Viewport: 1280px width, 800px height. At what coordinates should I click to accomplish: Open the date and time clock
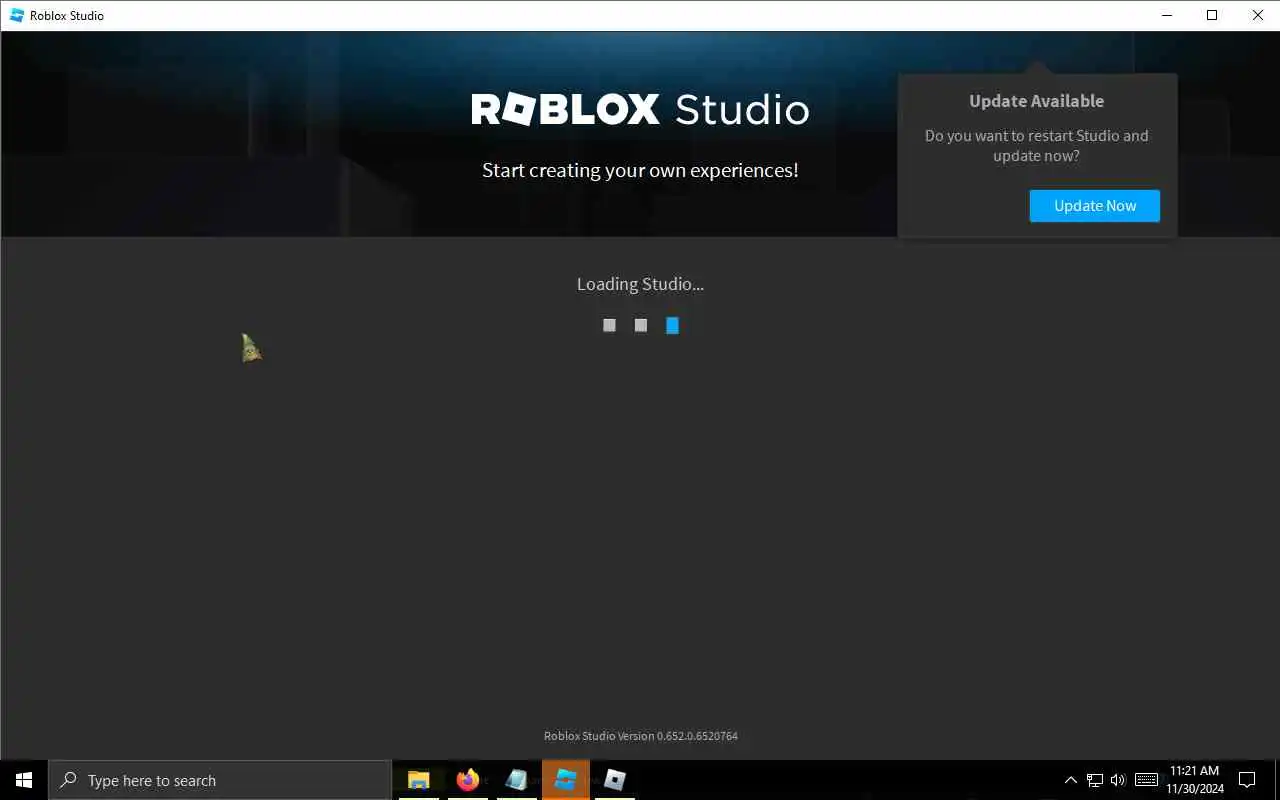click(x=1195, y=780)
